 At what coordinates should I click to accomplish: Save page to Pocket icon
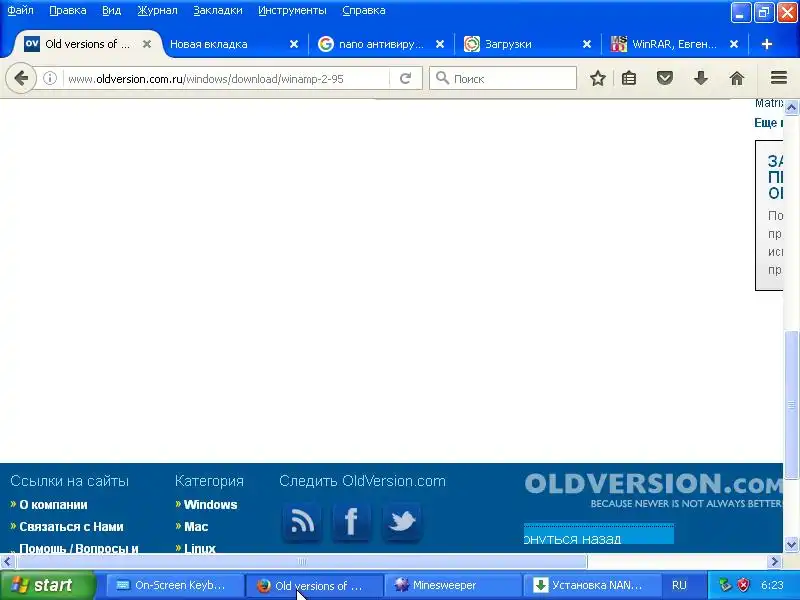665,79
